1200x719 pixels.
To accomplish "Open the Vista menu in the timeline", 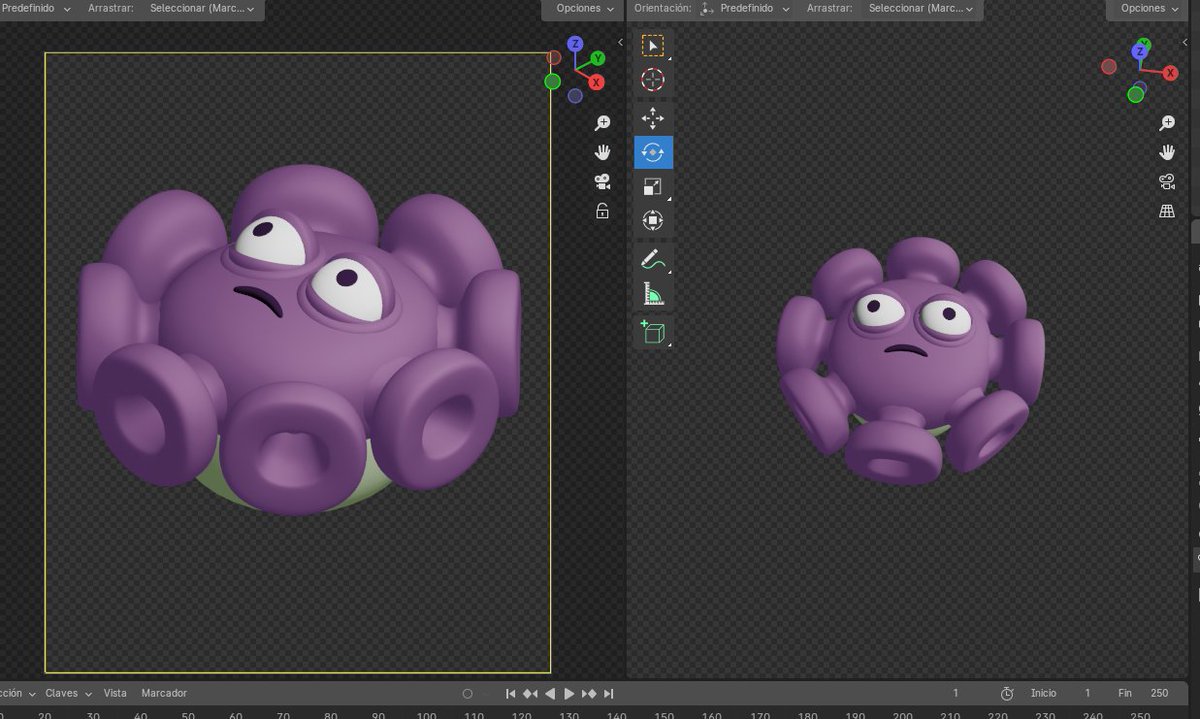I will click(115, 693).
